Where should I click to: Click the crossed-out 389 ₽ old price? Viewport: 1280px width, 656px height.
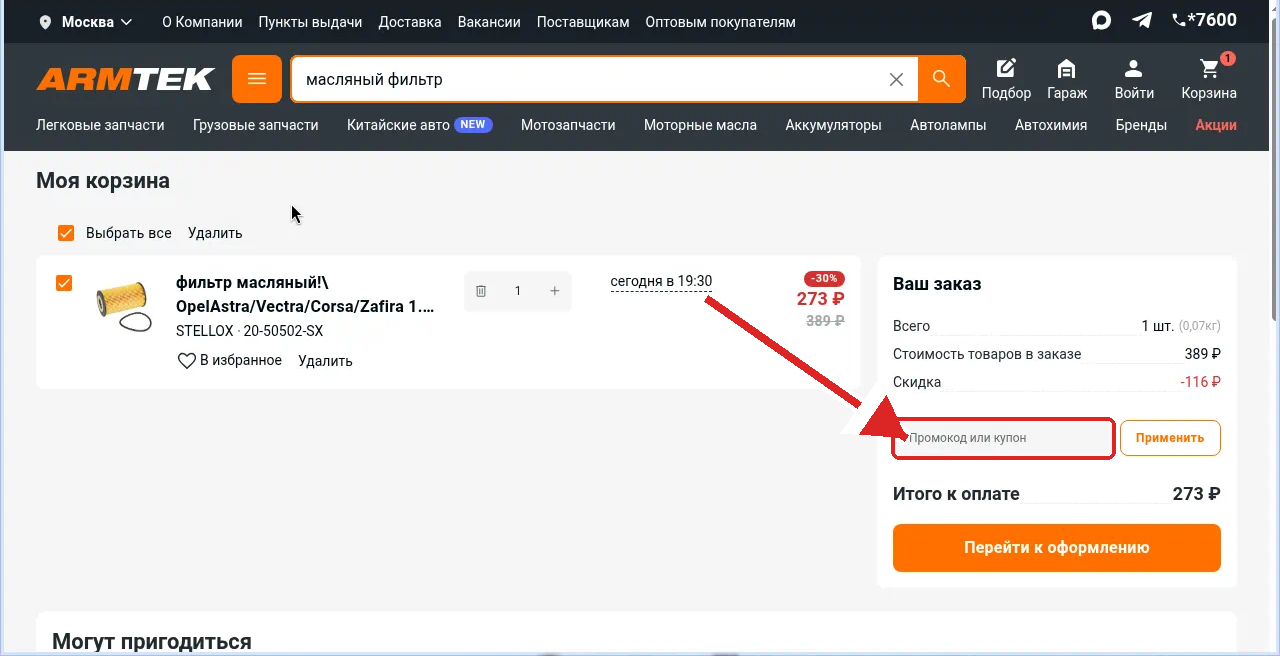pos(825,321)
